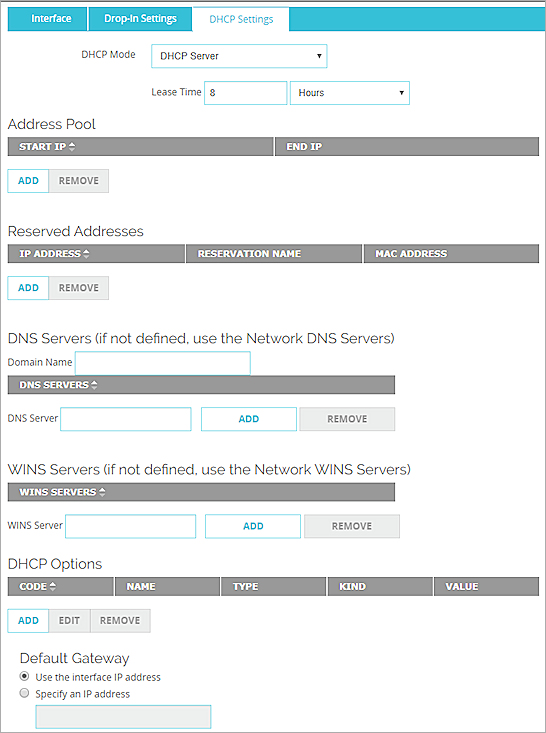Viewport: 546px width, 733px height.
Task: Click the TYPE column header in DHCP Options
Action: click(273, 586)
